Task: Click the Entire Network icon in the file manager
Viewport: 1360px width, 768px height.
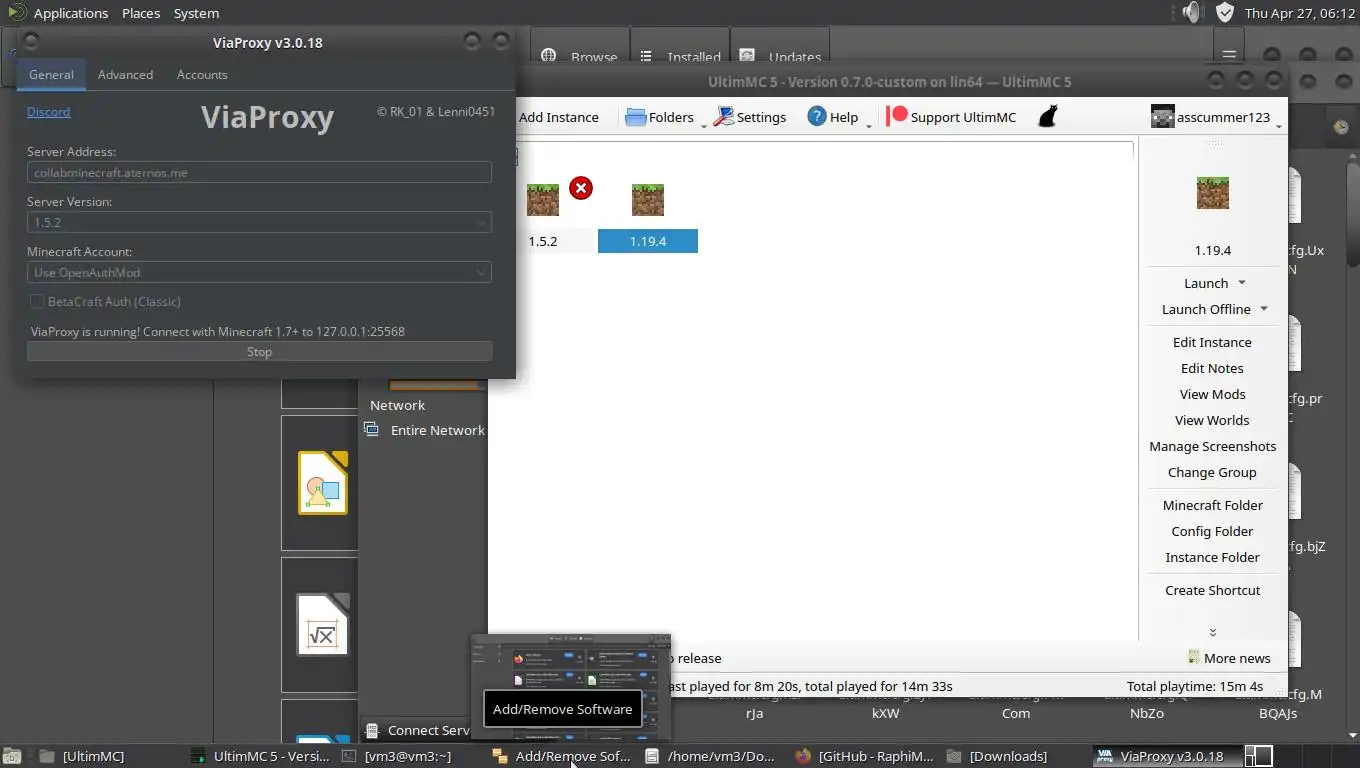Action: click(372, 430)
